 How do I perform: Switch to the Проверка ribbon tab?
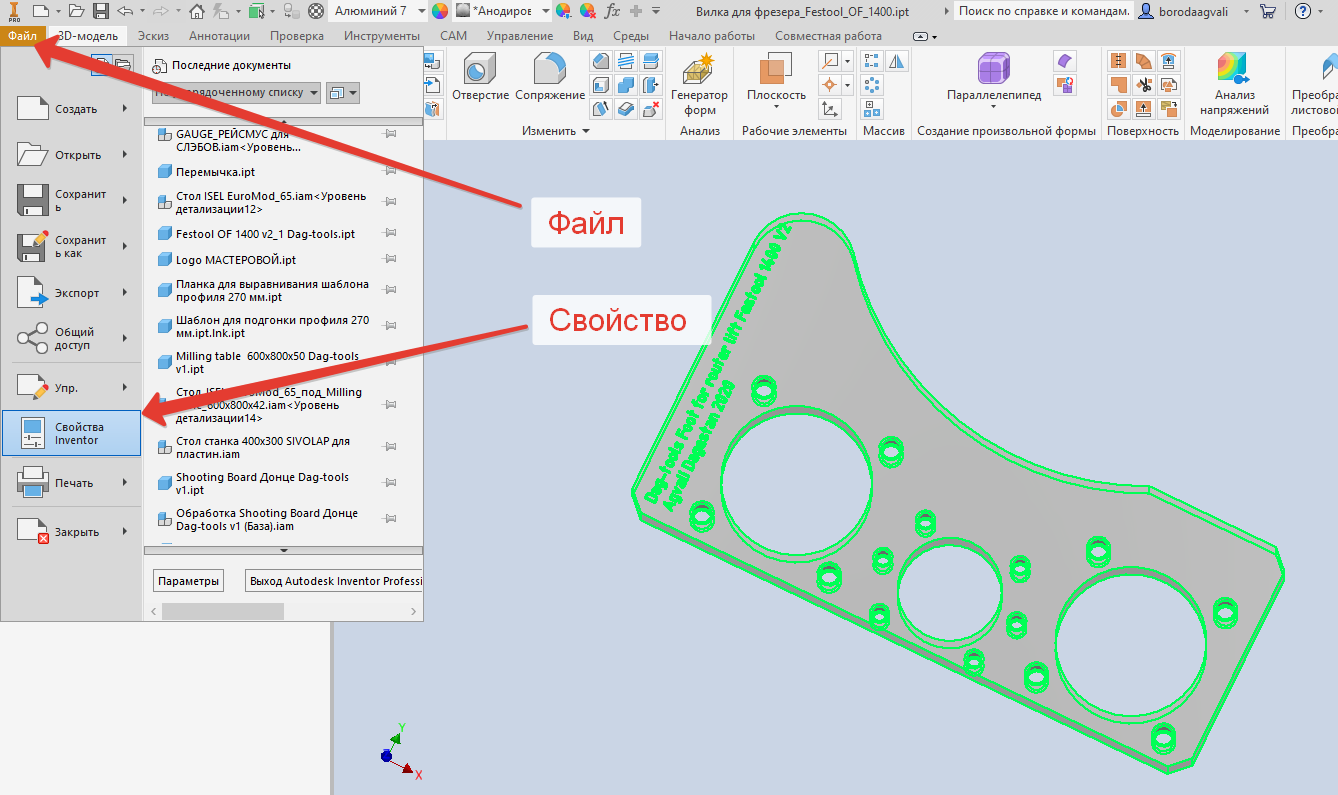[297, 36]
